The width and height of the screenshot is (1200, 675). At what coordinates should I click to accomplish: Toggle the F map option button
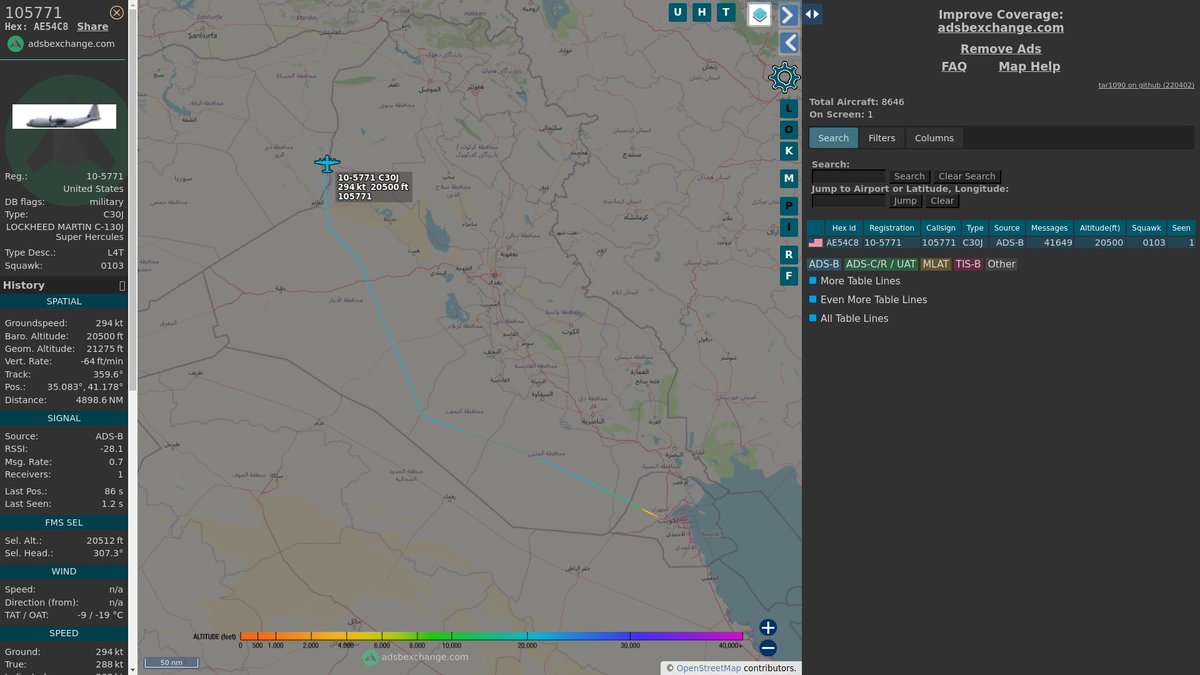(x=788, y=276)
